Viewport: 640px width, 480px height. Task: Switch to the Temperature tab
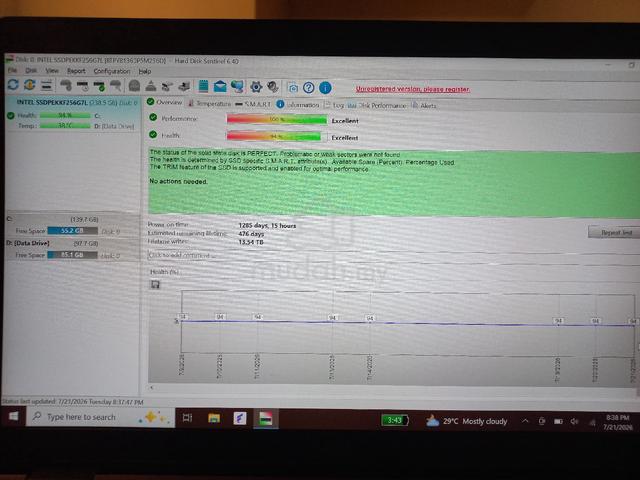[x=210, y=104]
